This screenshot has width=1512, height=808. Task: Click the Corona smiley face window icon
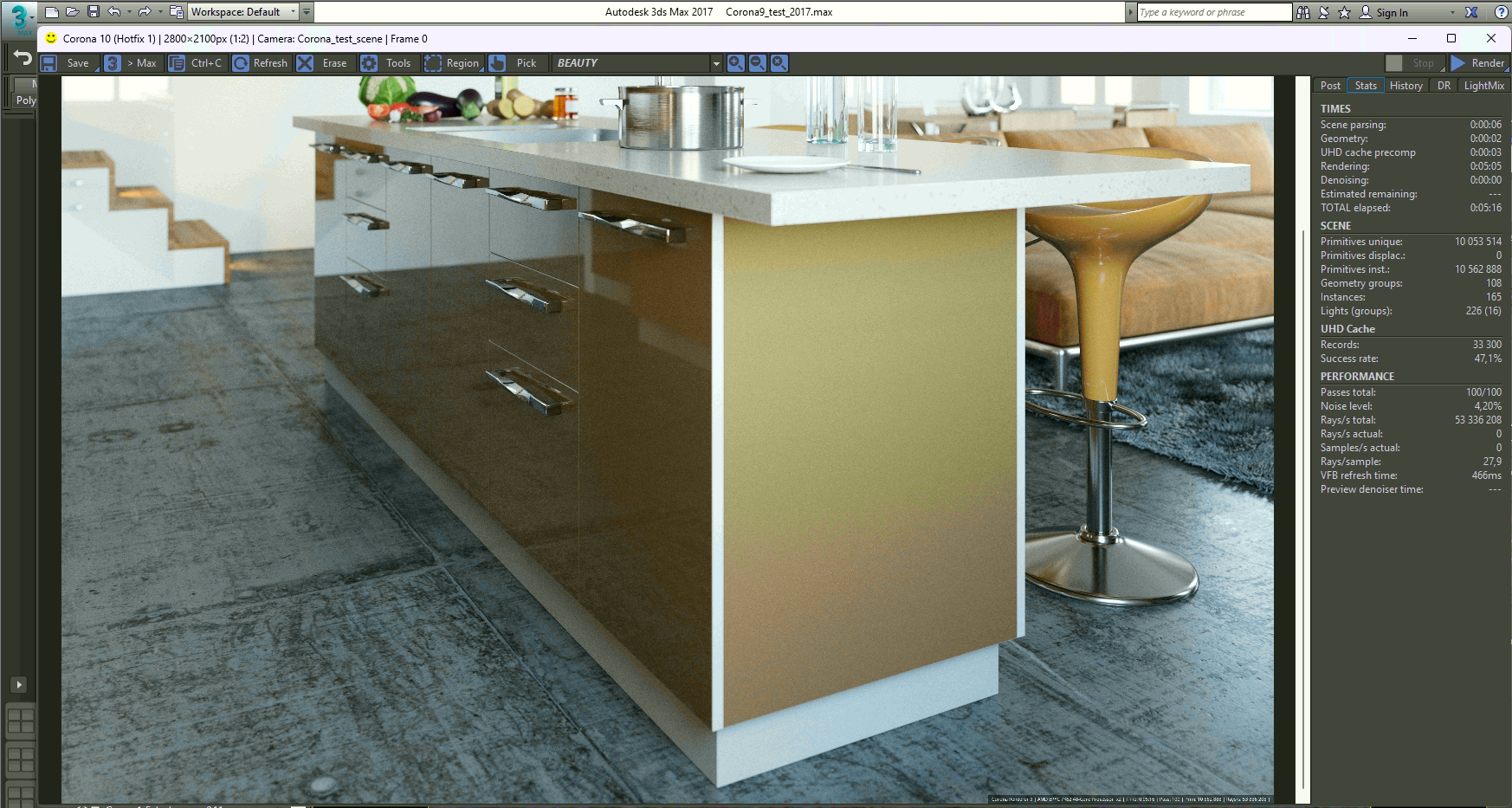pos(51,38)
